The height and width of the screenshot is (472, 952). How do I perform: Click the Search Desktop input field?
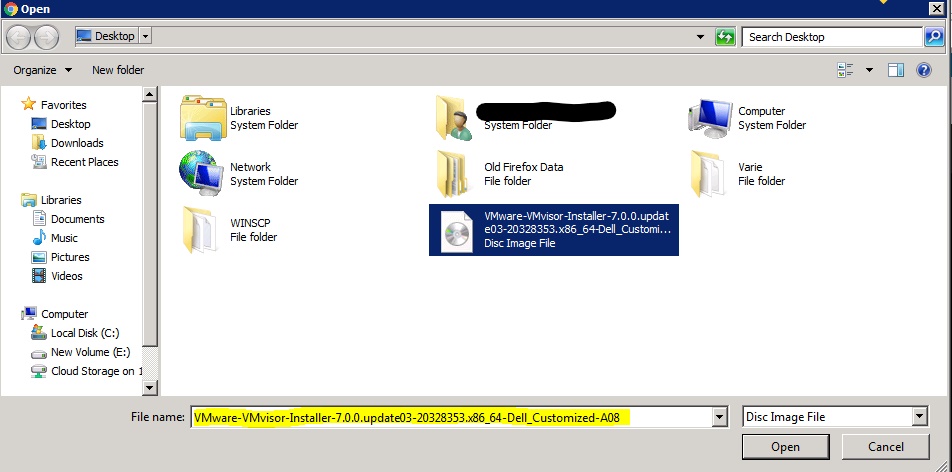[x=832, y=37]
